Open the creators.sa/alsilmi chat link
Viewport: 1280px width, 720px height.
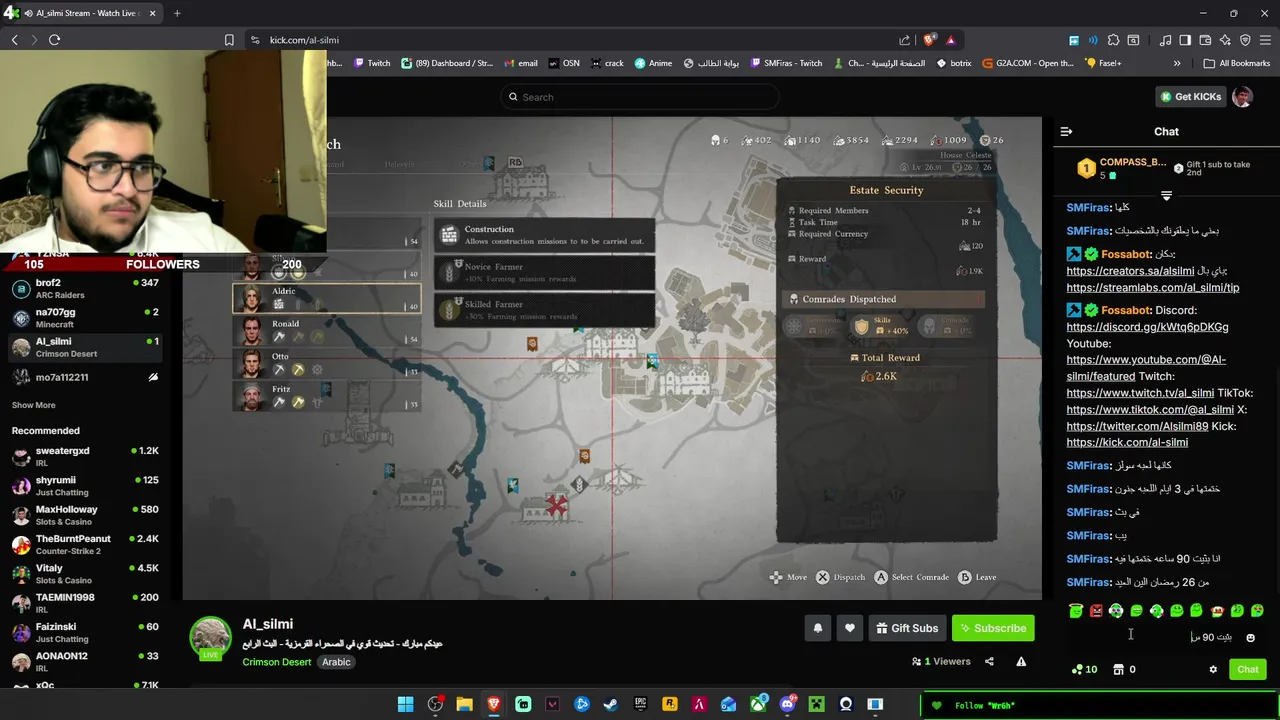[1130, 271]
